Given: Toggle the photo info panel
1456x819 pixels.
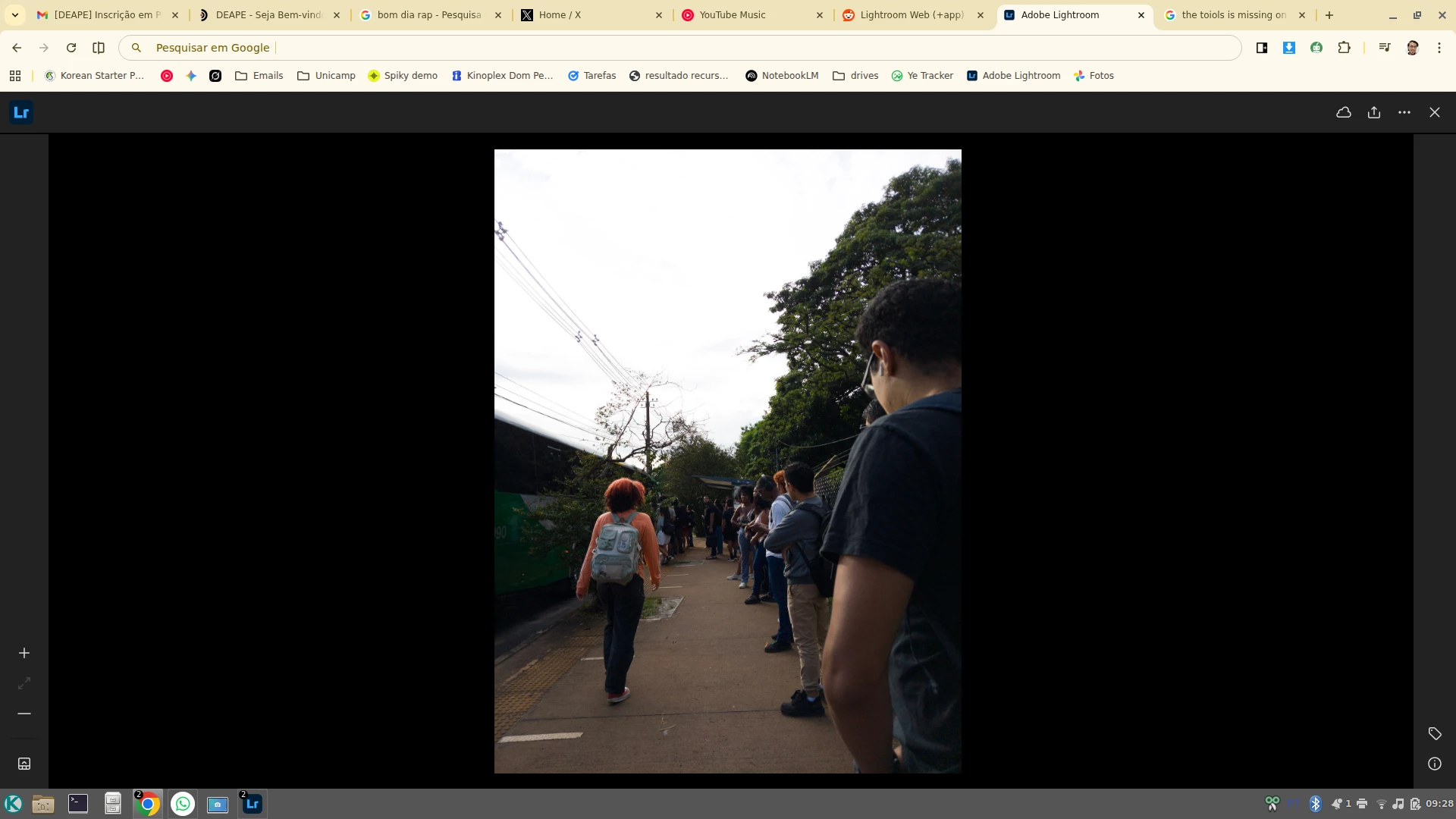Looking at the screenshot, I should coord(1434,764).
